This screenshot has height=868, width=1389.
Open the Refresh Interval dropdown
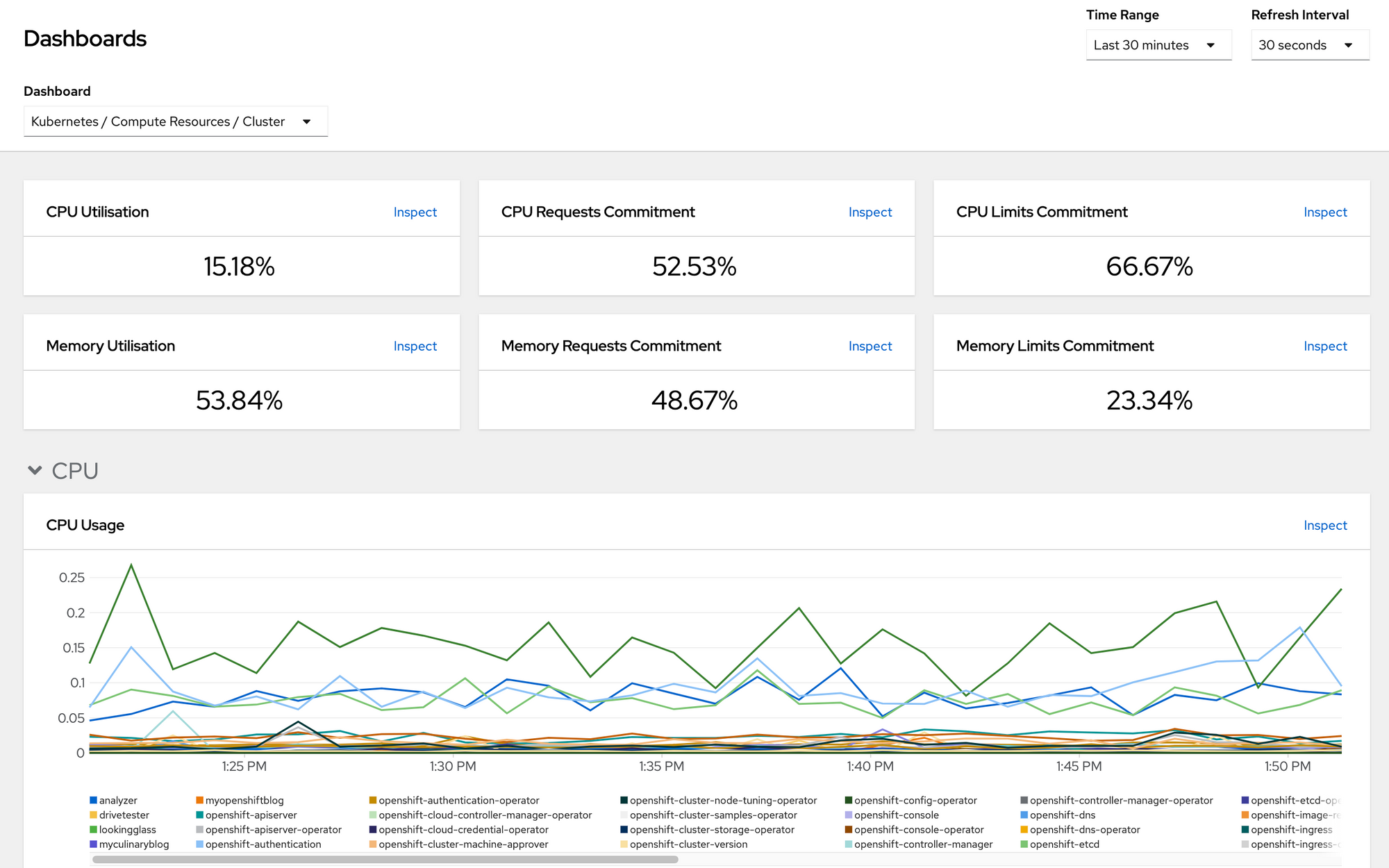tap(1309, 45)
